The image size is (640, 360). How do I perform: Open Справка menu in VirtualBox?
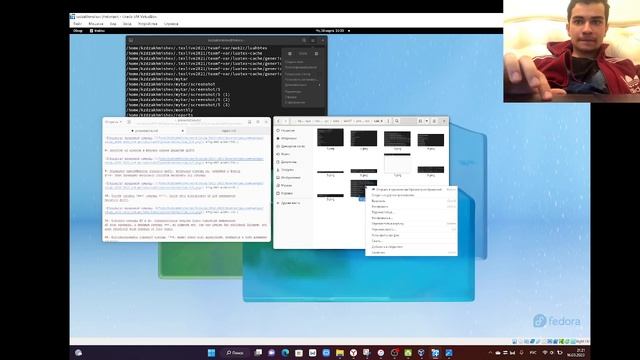(x=171, y=24)
